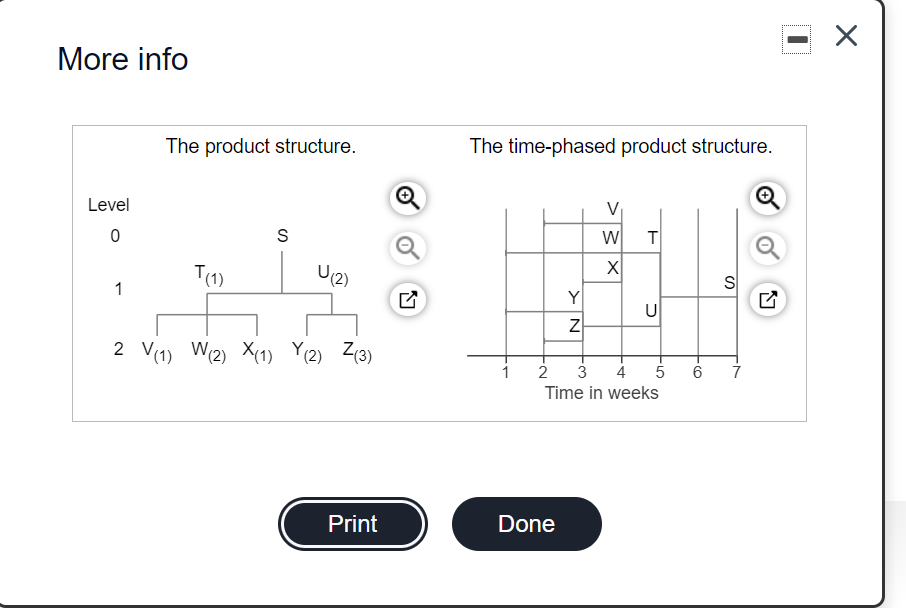Click the Level 0 label
Viewport: 906px width, 608px height.
[x=117, y=236]
